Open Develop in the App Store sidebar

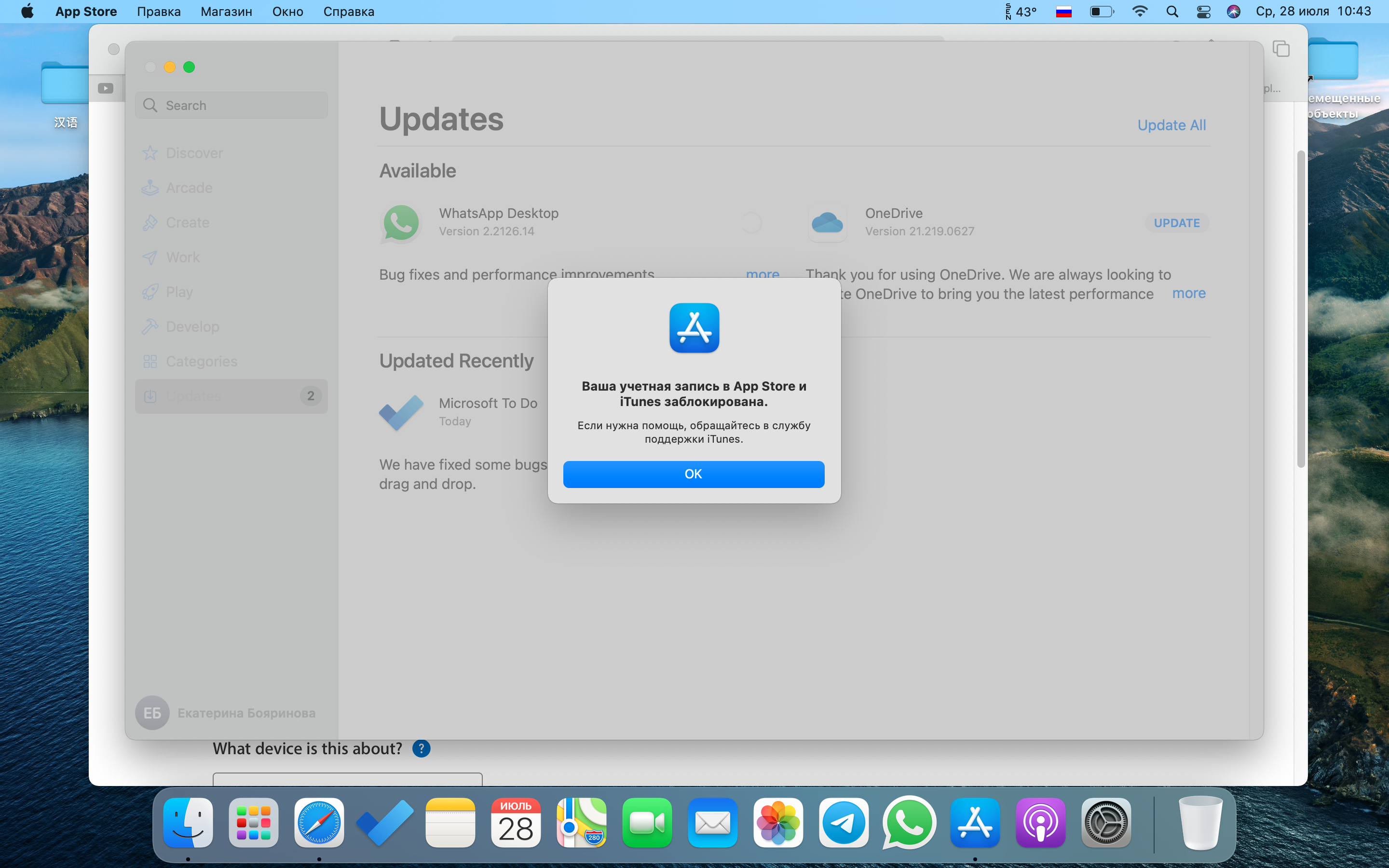coord(231,326)
